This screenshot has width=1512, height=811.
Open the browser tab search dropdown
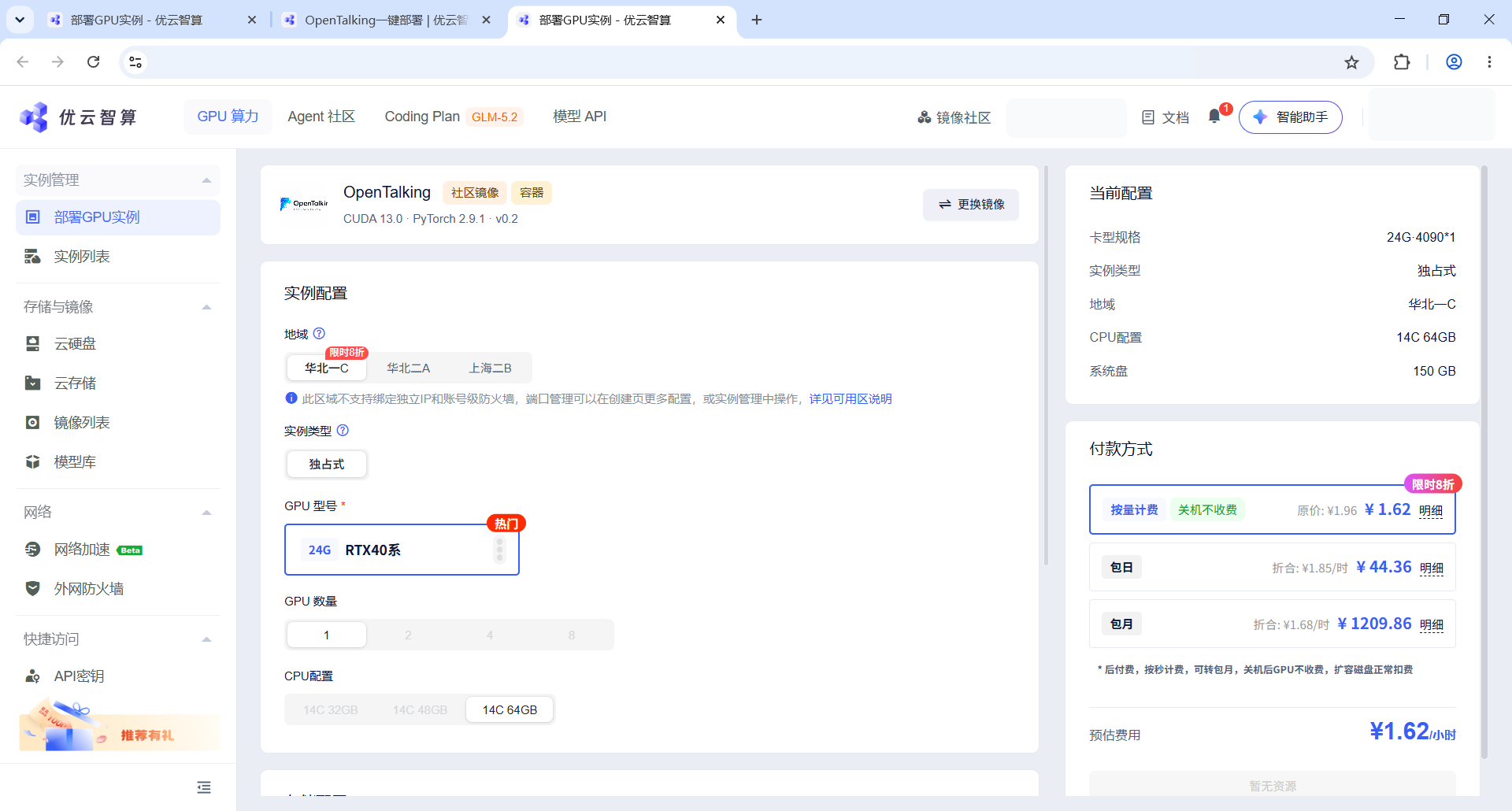(x=20, y=20)
